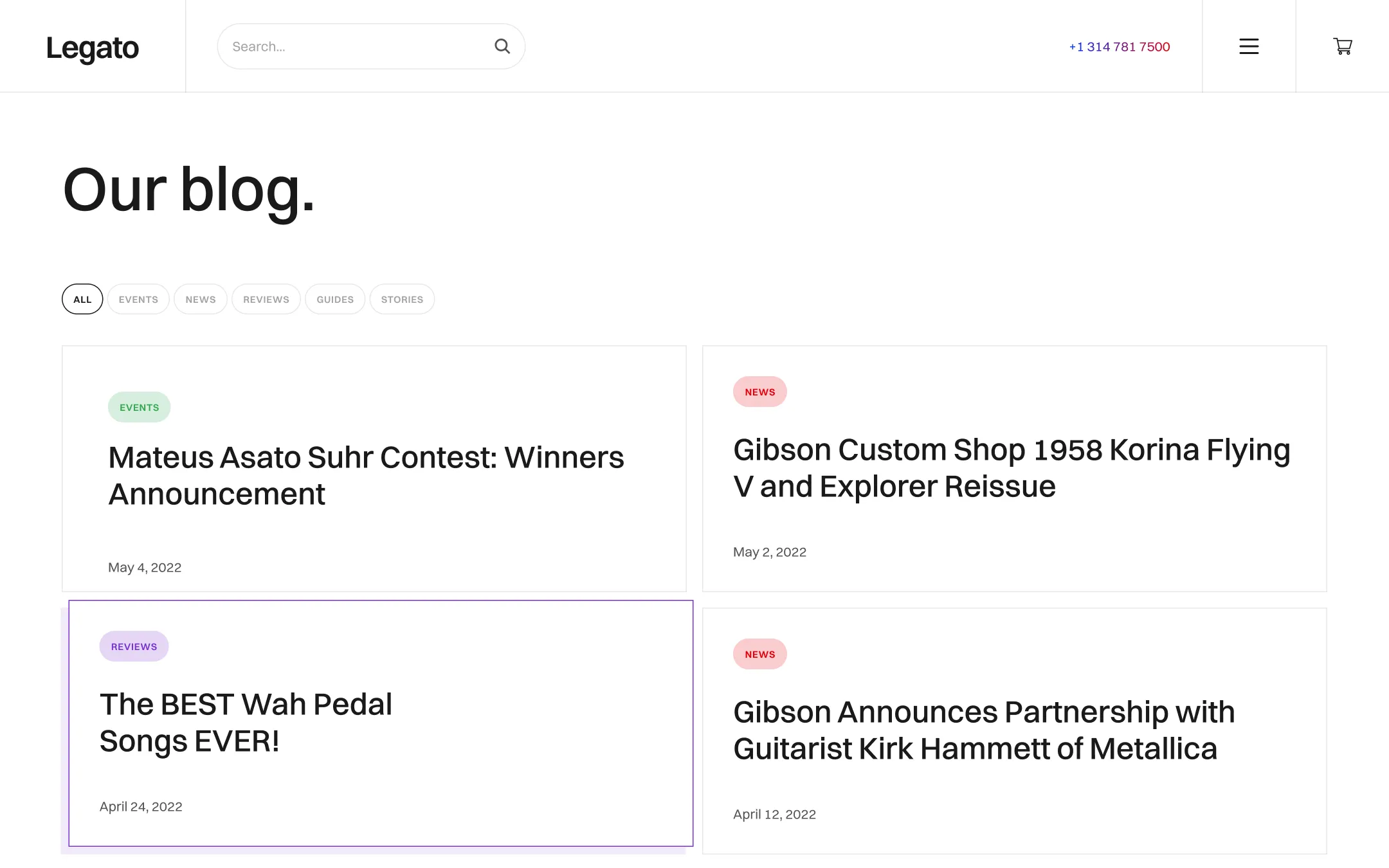Click the purple REVIEWS tag badge
The width and height of the screenshot is (1389, 868).
134,646
